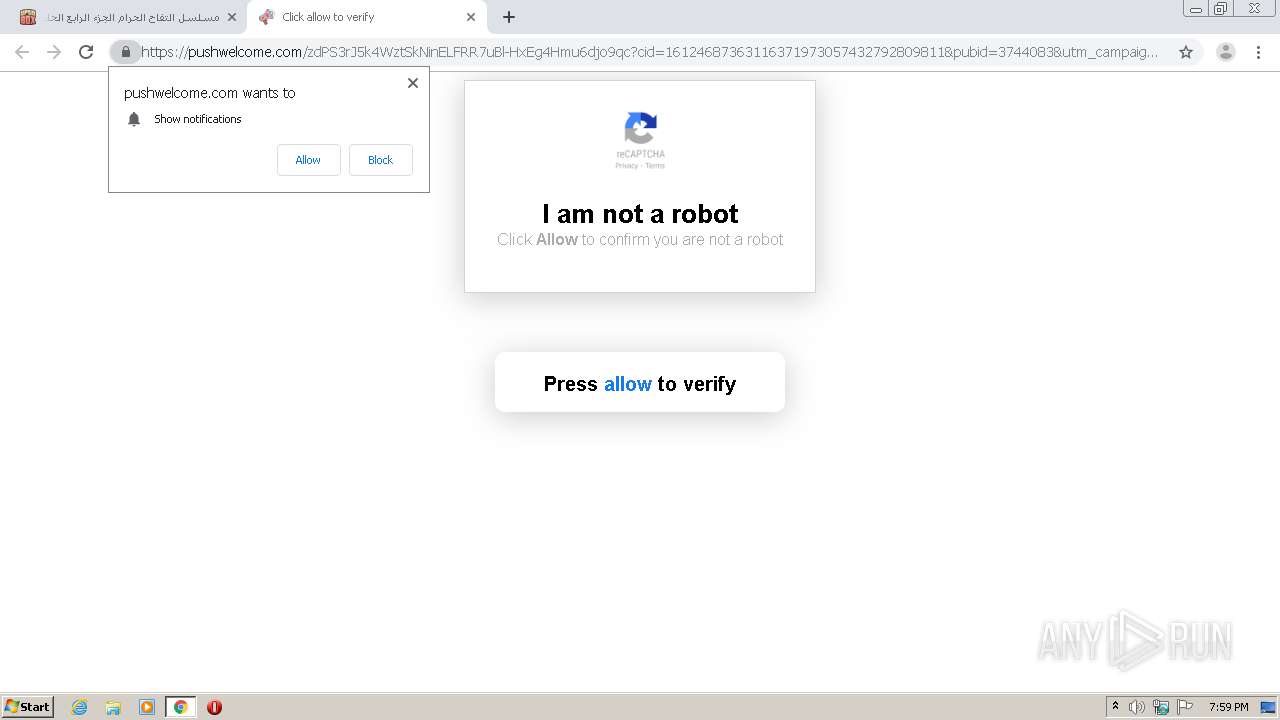Go forward using the browser forward arrow
The height and width of the screenshot is (720, 1280).
pyautogui.click(x=54, y=52)
